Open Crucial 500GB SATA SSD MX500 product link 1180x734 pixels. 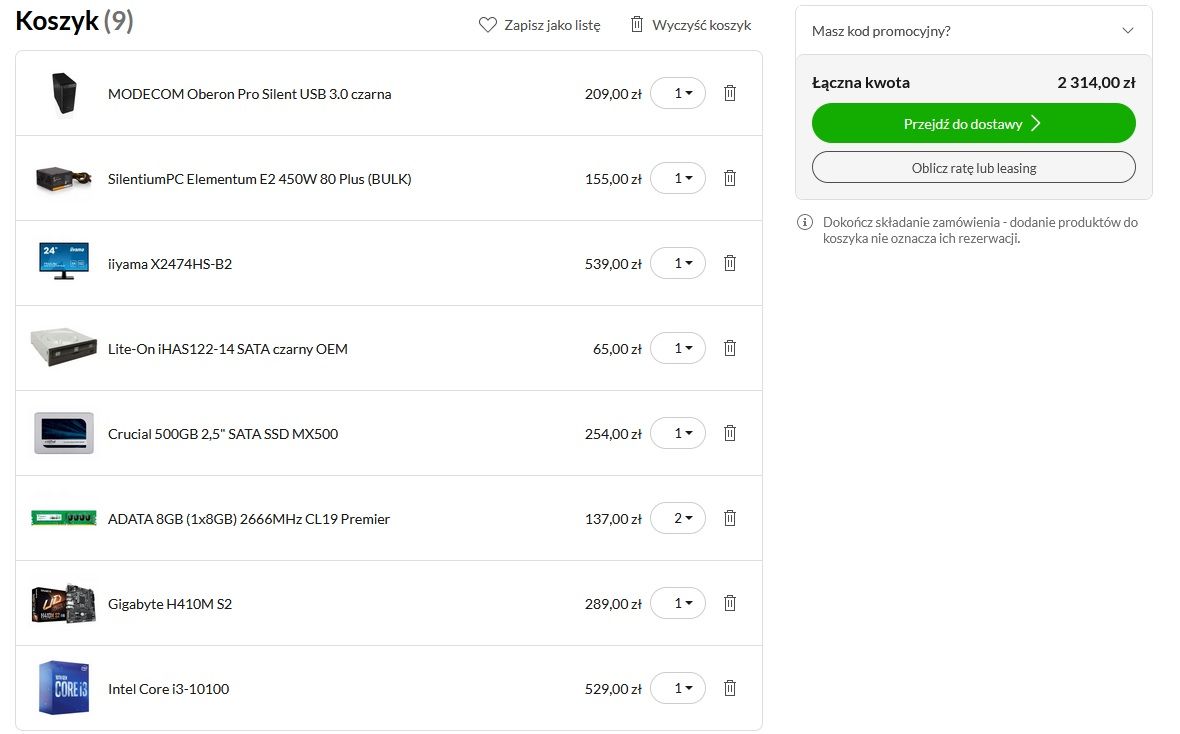click(x=223, y=434)
